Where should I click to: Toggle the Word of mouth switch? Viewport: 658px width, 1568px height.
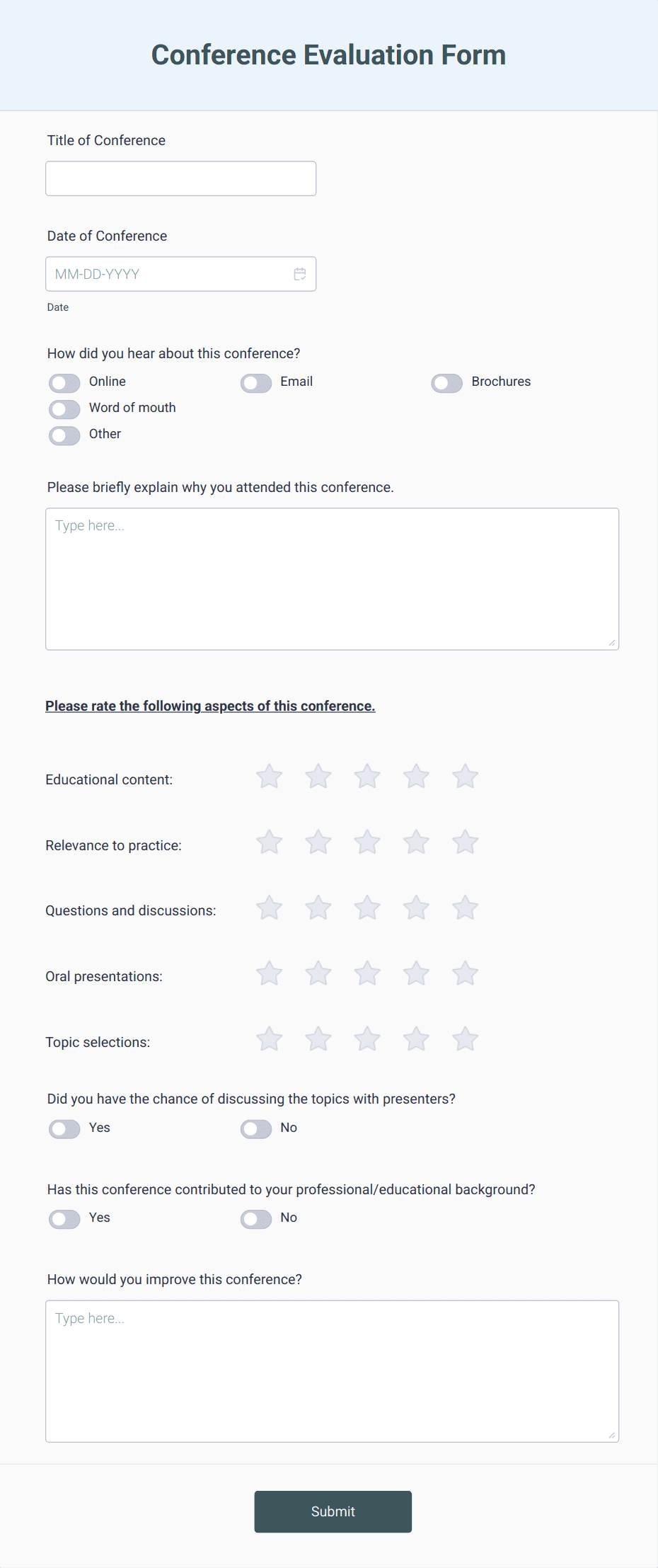[x=64, y=408]
